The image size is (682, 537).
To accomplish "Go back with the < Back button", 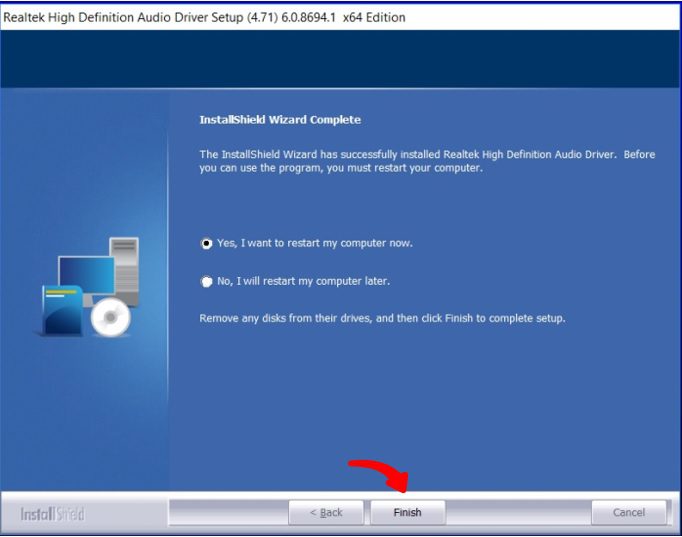I will pos(326,513).
